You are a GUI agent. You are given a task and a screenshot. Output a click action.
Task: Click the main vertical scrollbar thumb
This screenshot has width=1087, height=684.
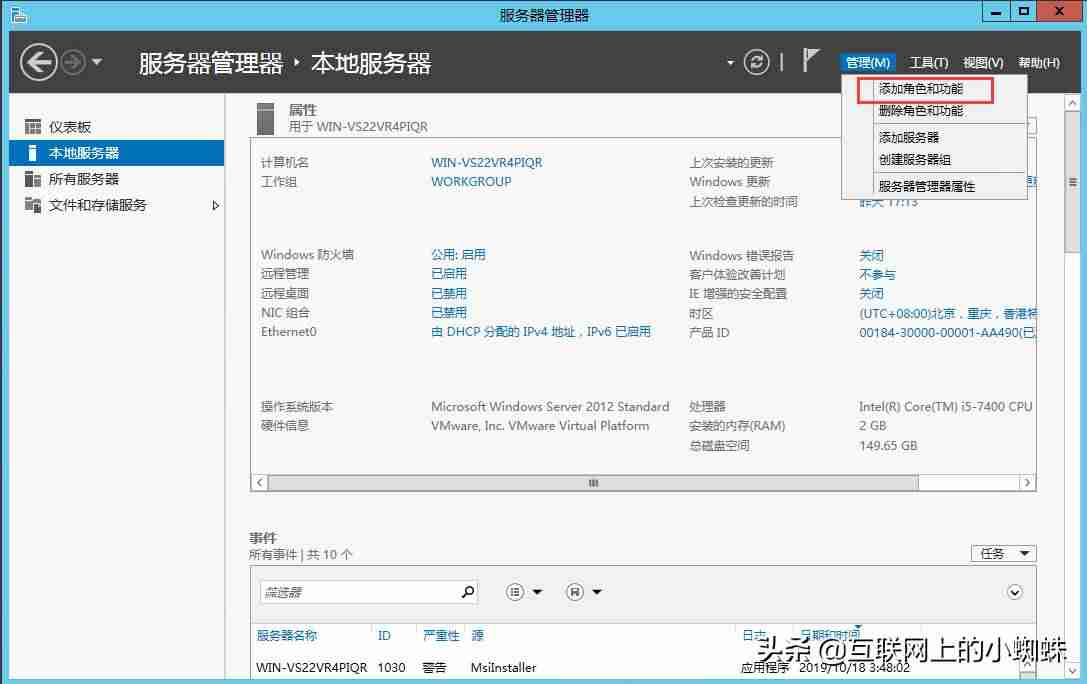point(1072,182)
